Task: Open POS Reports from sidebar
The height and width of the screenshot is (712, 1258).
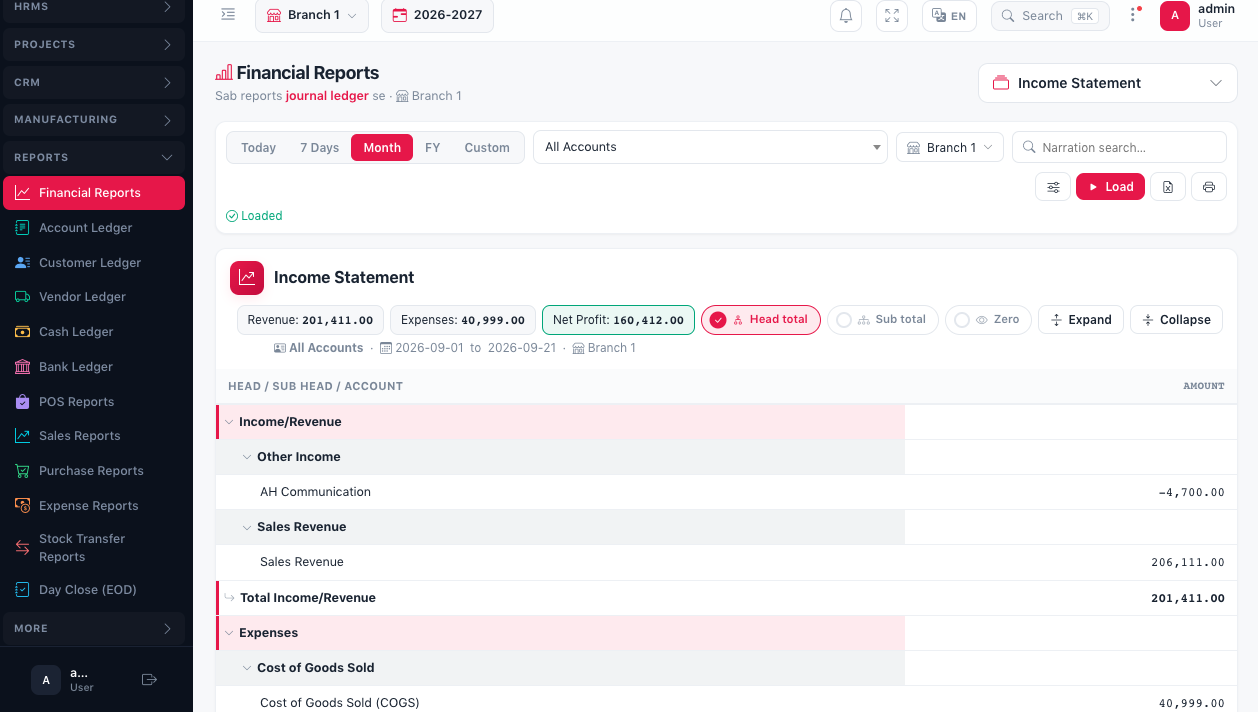Action: tap(94, 402)
